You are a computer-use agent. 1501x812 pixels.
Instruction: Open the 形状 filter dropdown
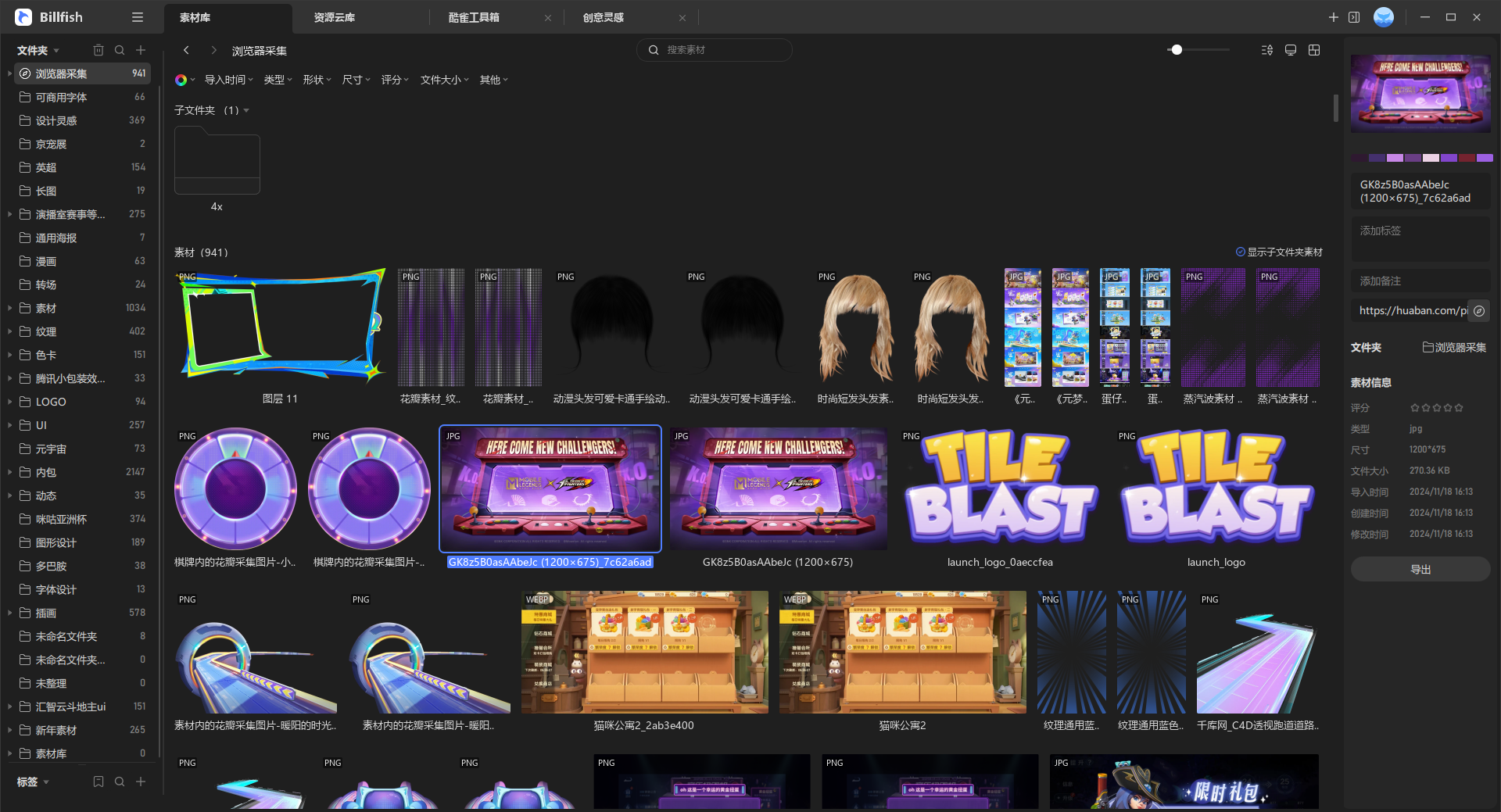coord(317,80)
